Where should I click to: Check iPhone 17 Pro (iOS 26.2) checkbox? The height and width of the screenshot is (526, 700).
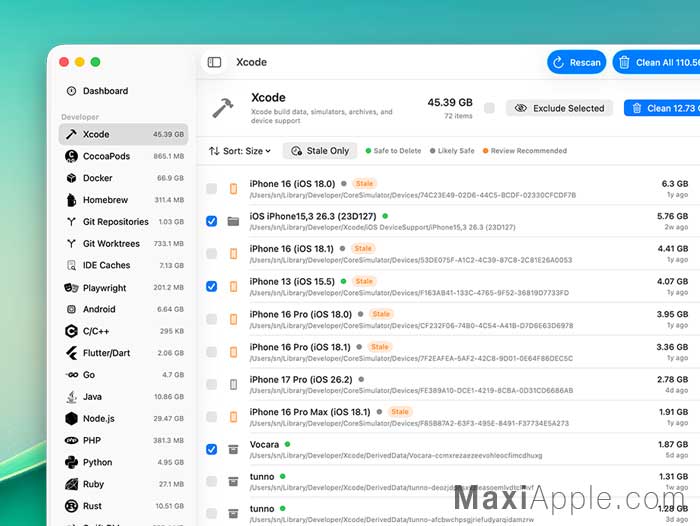[x=212, y=384]
